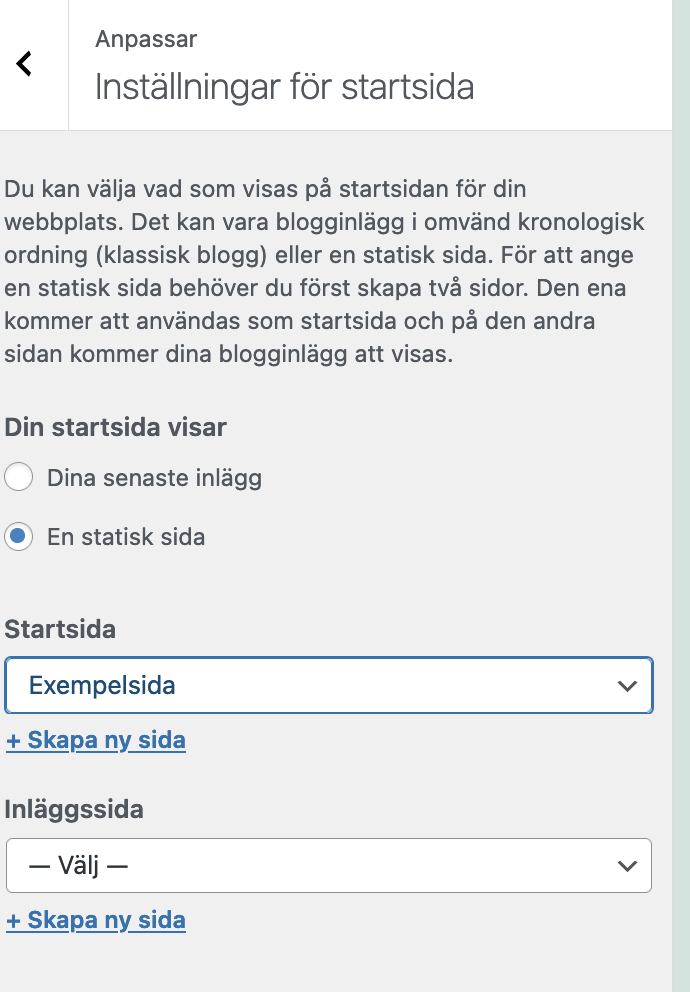Click the selected radio indicator beside En statisk sida
This screenshot has width=690, height=992.
[x=18, y=537]
